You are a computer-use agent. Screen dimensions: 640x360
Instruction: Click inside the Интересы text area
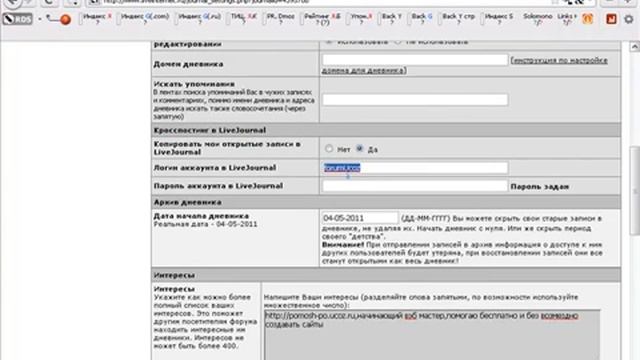pyautogui.click(x=432, y=335)
